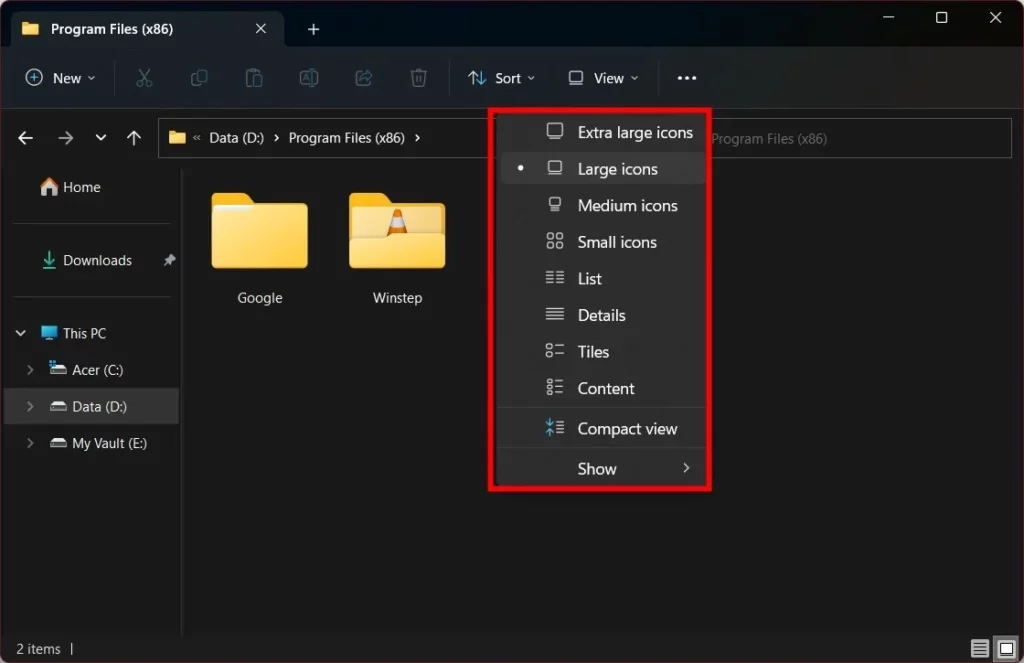Expand Data (D:) drive node

(29, 406)
